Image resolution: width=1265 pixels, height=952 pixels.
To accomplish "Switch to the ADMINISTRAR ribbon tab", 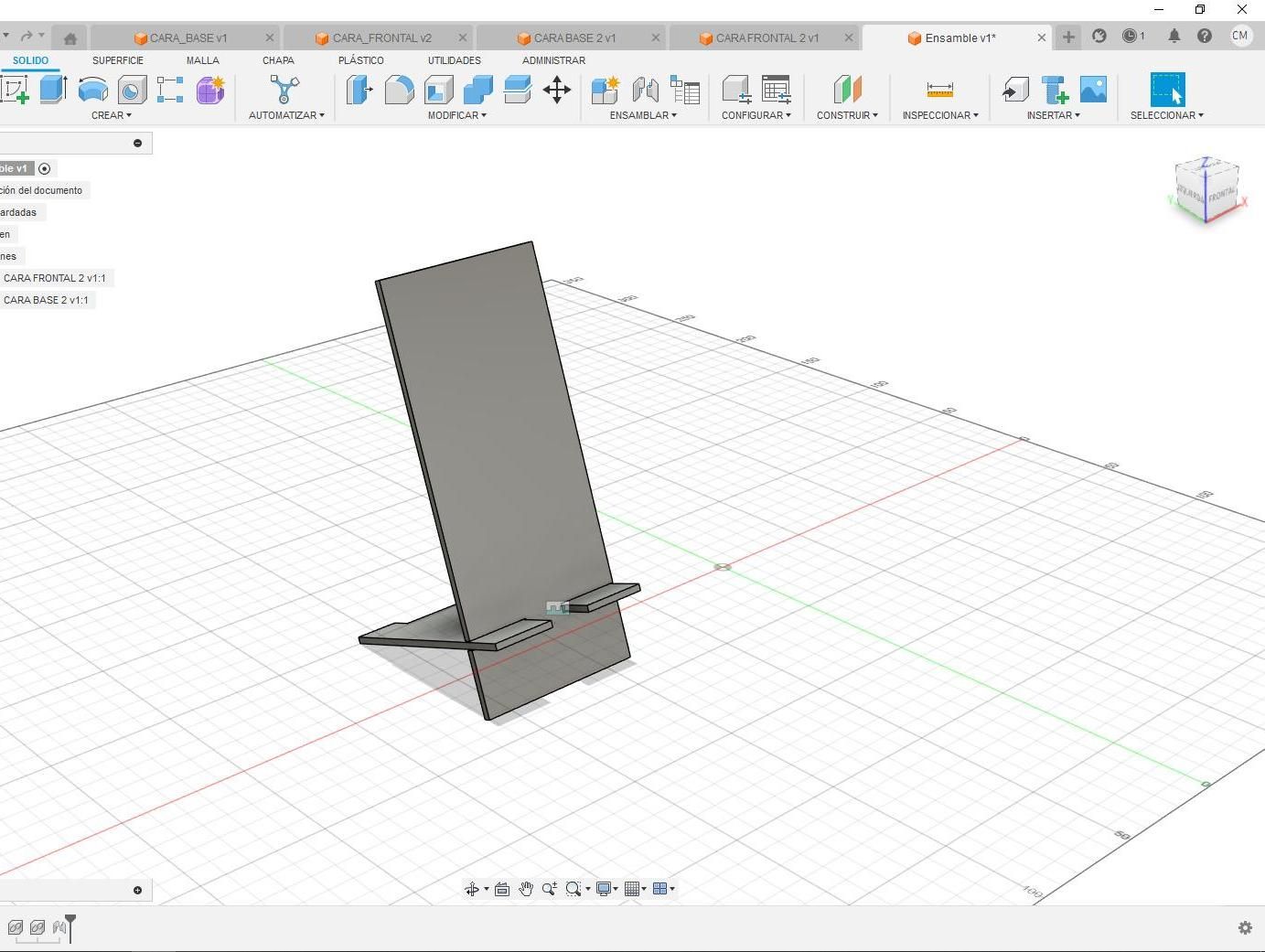I will [x=553, y=60].
